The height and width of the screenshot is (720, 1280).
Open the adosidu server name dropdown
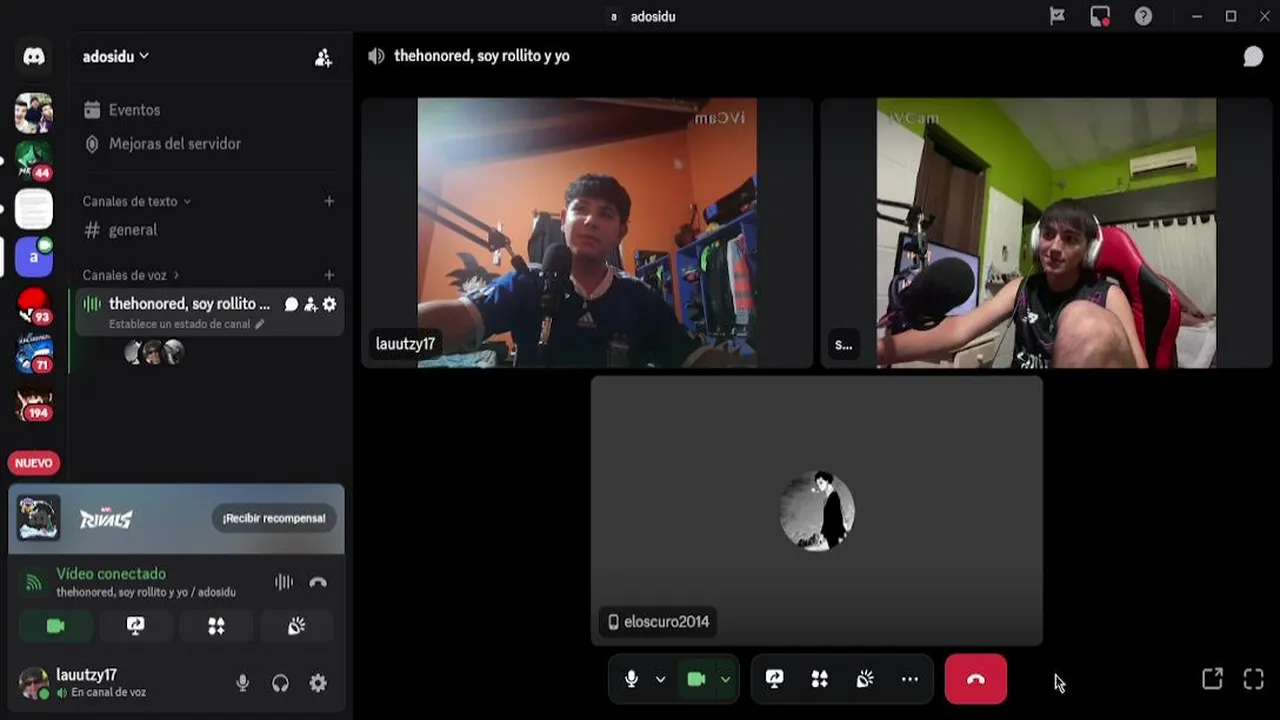[115, 57]
